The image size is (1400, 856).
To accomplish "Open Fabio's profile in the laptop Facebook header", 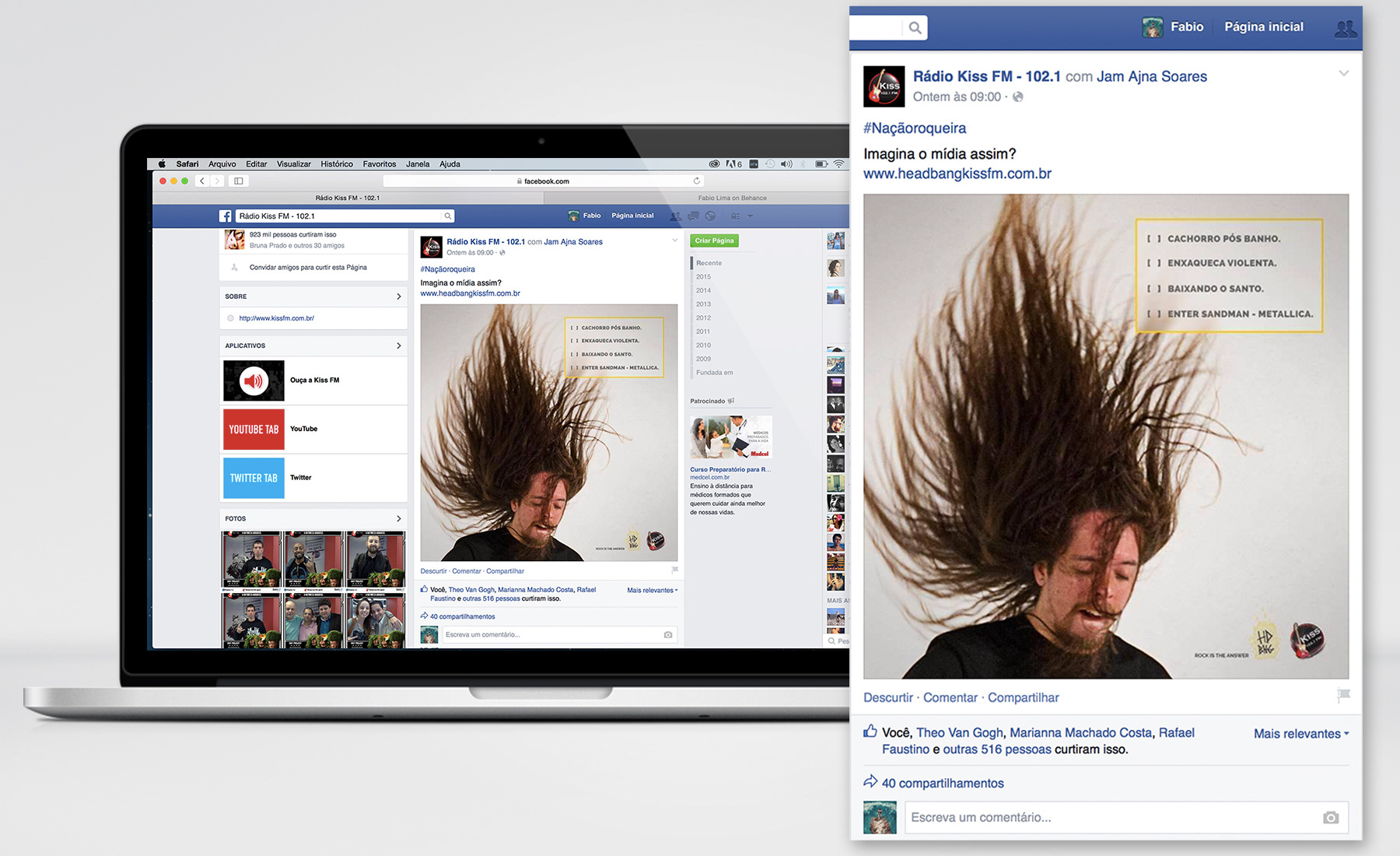I will coord(585,216).
